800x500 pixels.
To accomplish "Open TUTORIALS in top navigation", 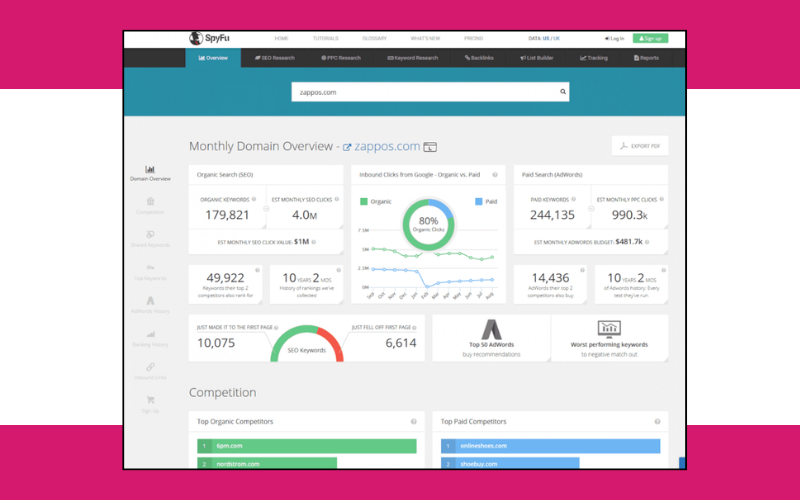I will tap(326, 38).
